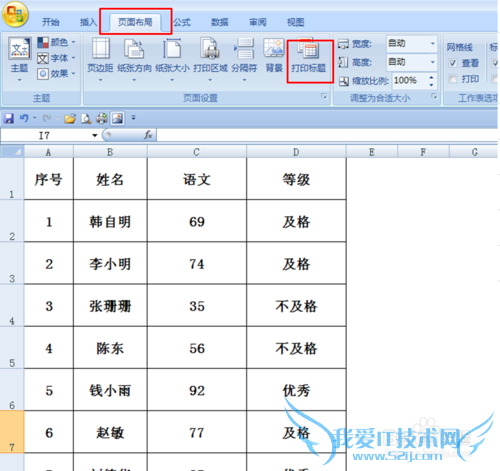
Task: Switch to Review (审阅) tab
Action: [x=258, y=22]
